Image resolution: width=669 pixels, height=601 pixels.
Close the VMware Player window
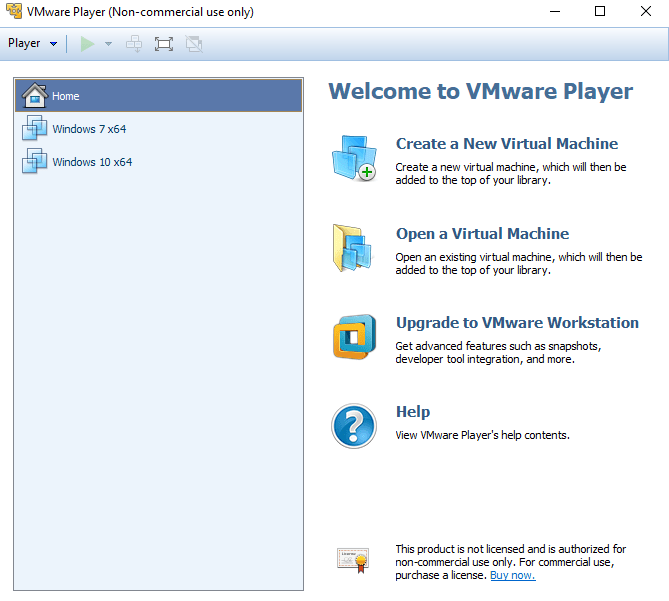pyautogui.click(x=646, y=12)
